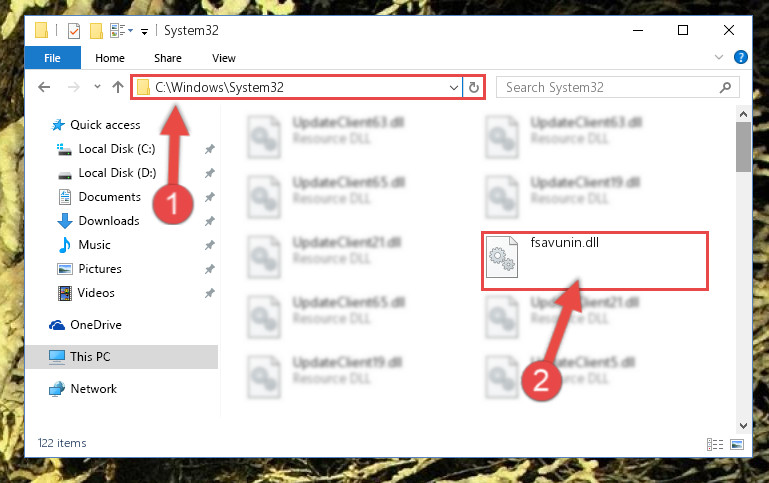Navigate up one folder level

(x=118, y=87)
